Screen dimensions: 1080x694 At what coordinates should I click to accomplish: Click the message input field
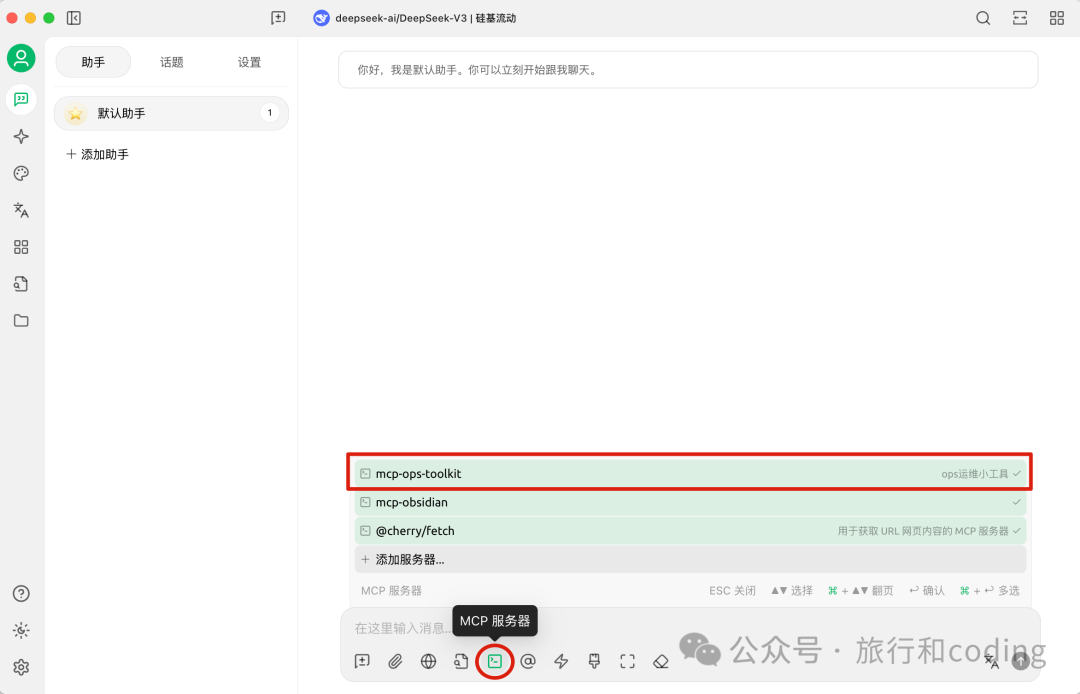pyautogui.click(x=690, y=628)
